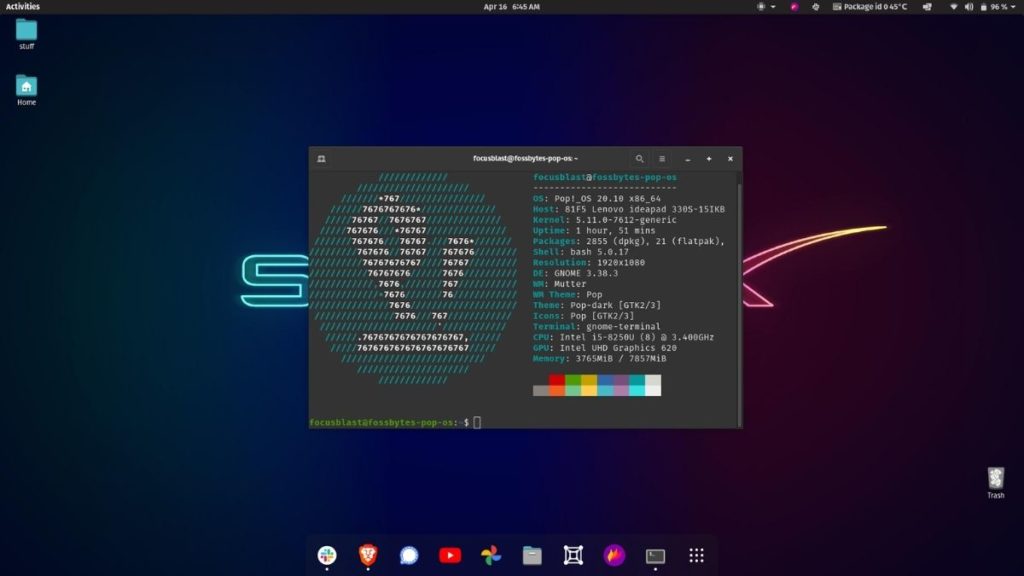The image size is (1024, 576).
Task: Launch Slack from the dock
Action: point(326,556)
